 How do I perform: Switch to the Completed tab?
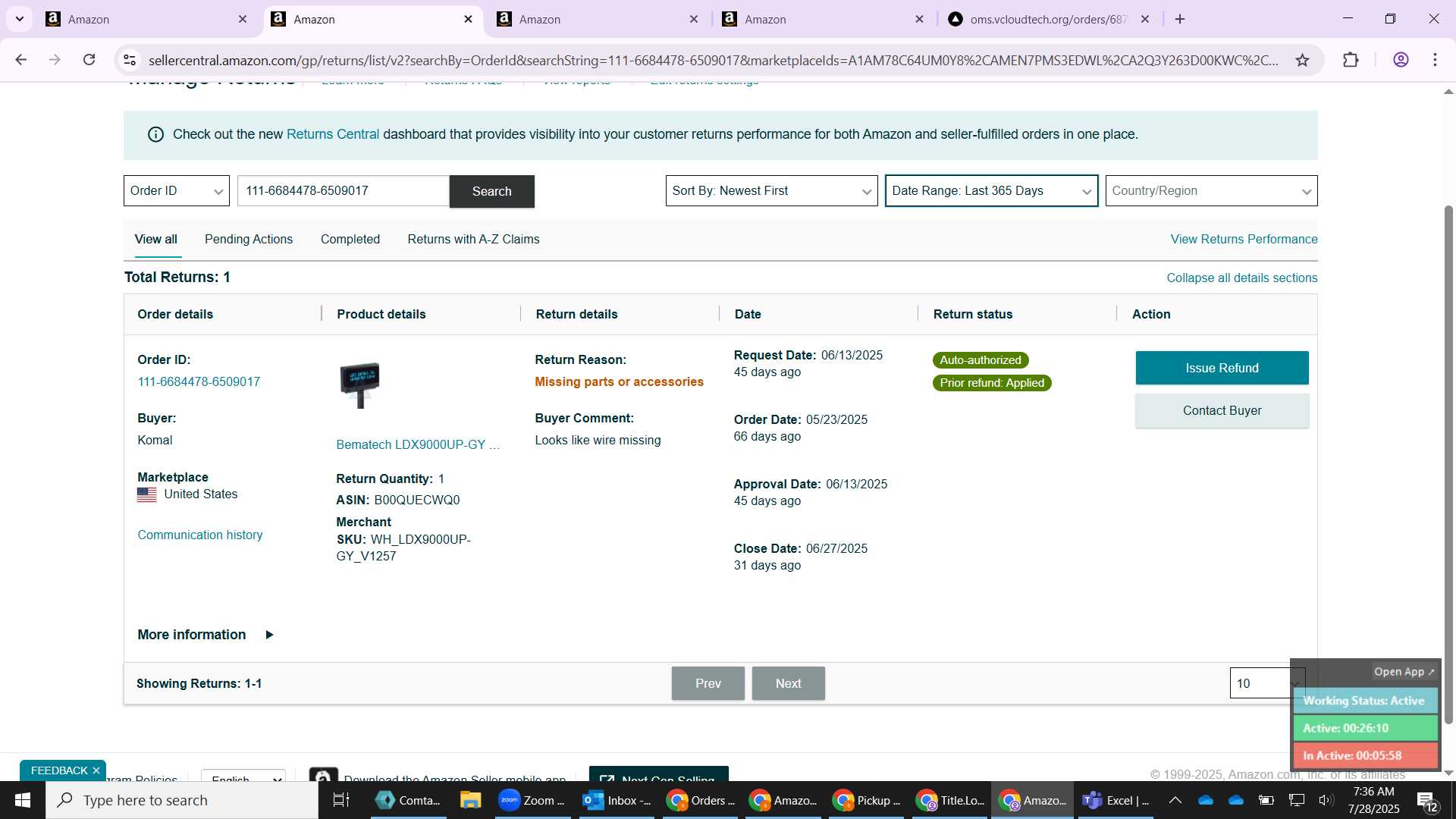[350, 239]
